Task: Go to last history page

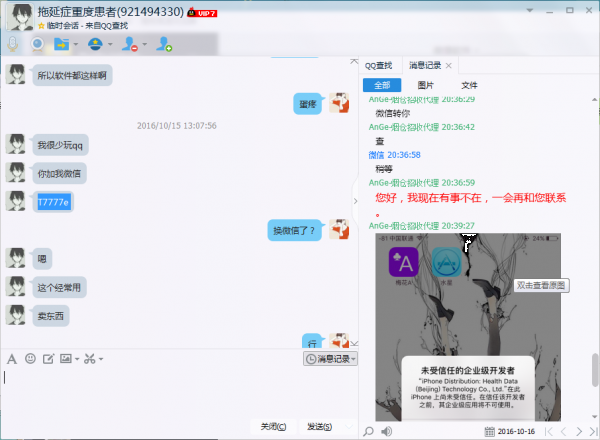Action: pos(593,432)
